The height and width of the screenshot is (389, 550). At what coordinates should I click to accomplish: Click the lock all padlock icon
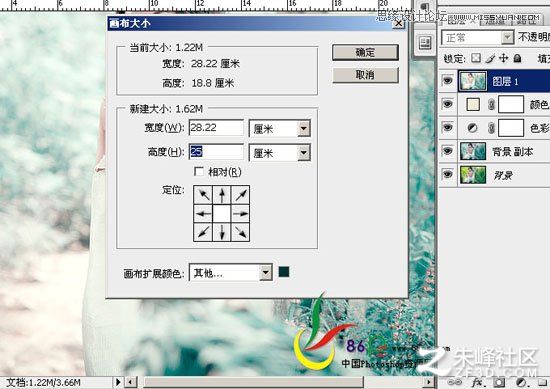(x=517, y=58)
